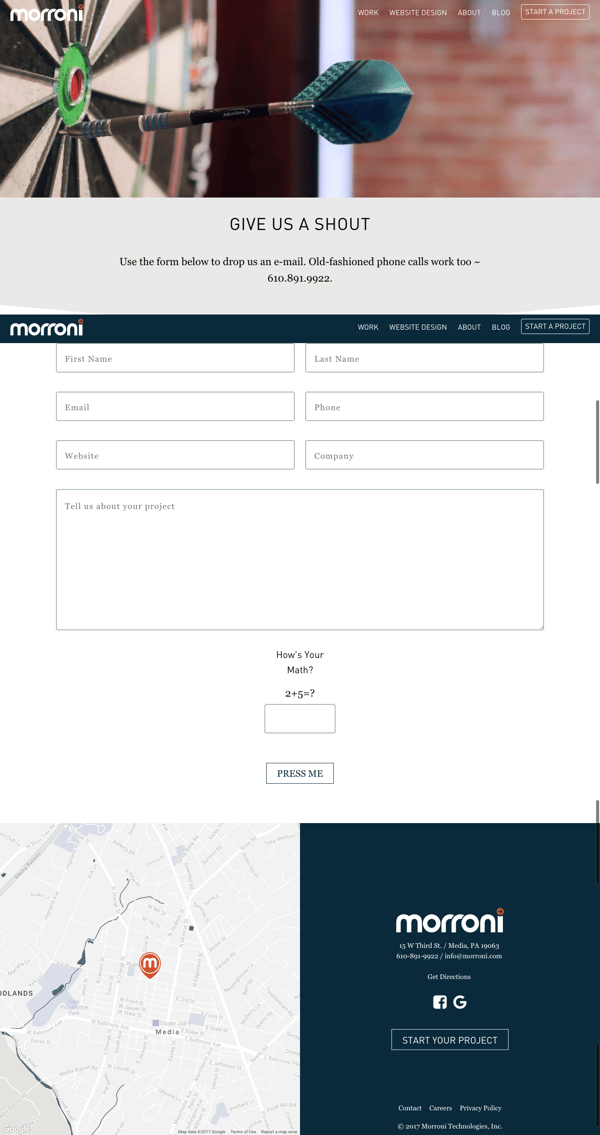Click the 'Tell us about your project' textarea
This screenshot has height=1135, width=600.
pos(300,560)
